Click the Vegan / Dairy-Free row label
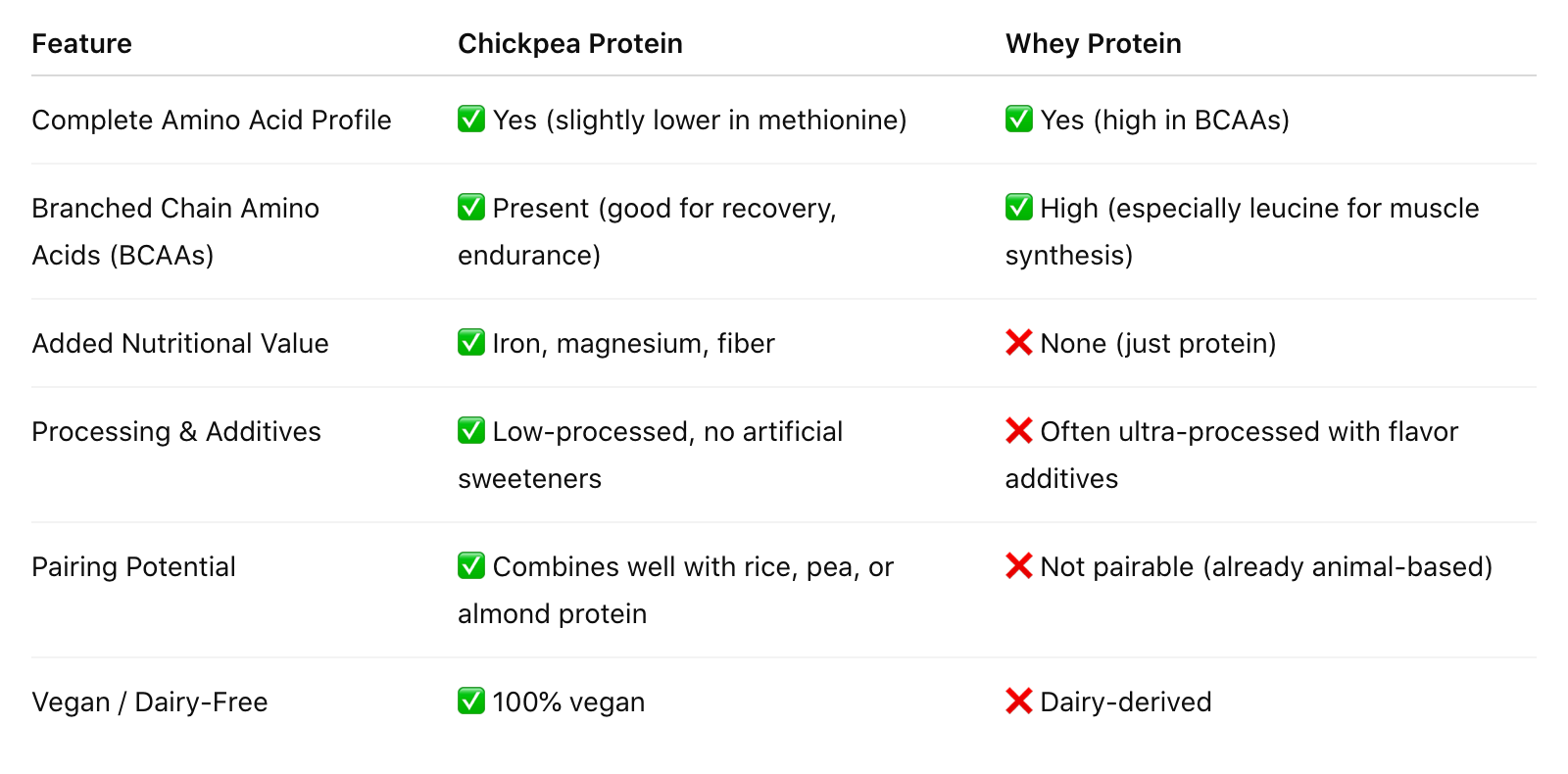Screen dimensions: 1568x774 click(150, 702)
